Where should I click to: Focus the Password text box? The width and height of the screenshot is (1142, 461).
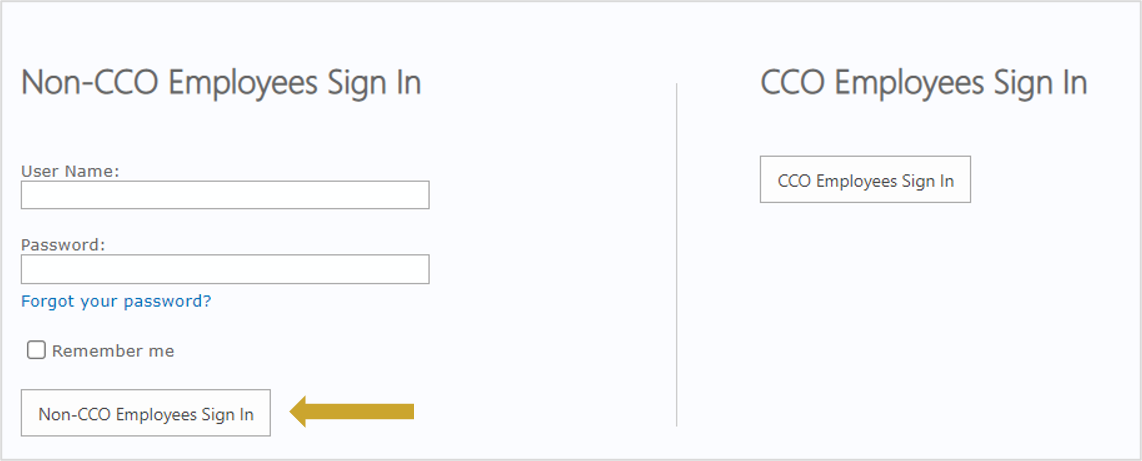225,269
